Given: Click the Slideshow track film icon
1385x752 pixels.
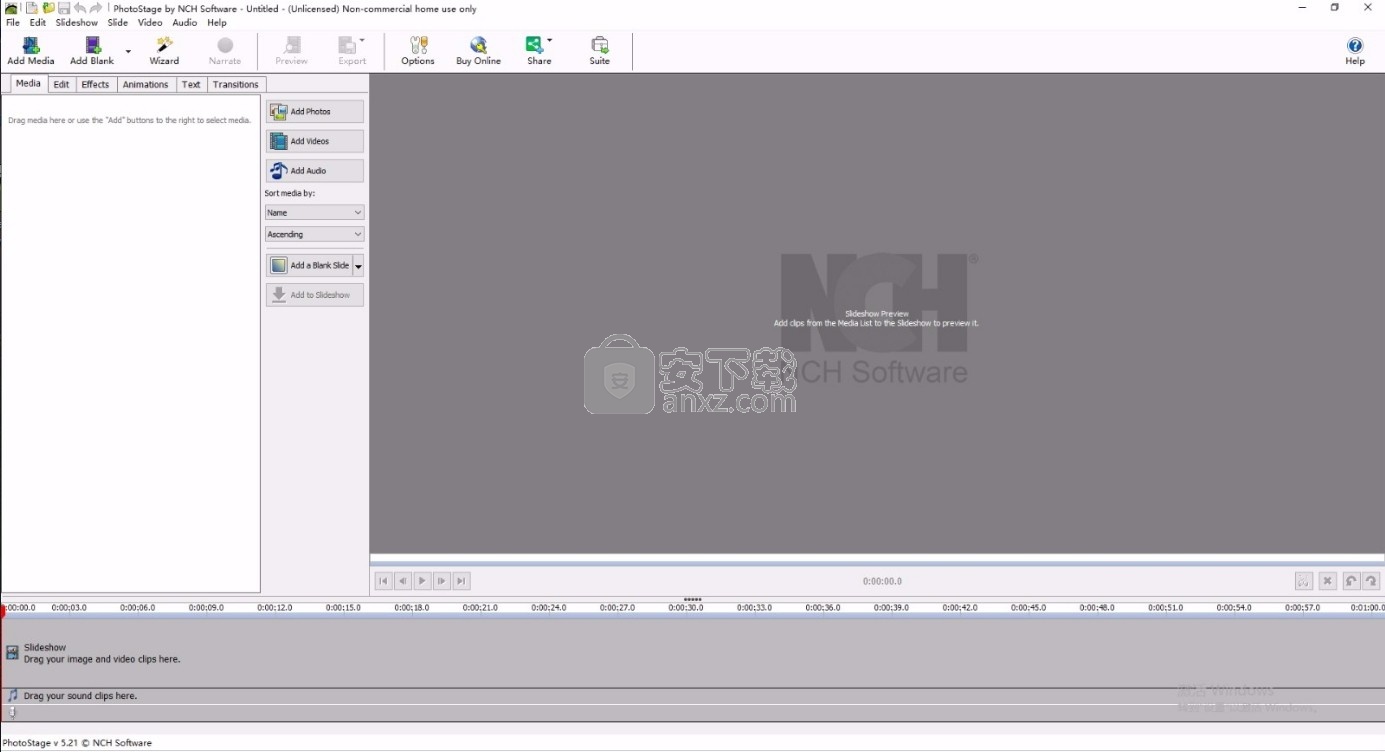Looking at the screenshot, I should pyautogui.click(x=12, y=653).
